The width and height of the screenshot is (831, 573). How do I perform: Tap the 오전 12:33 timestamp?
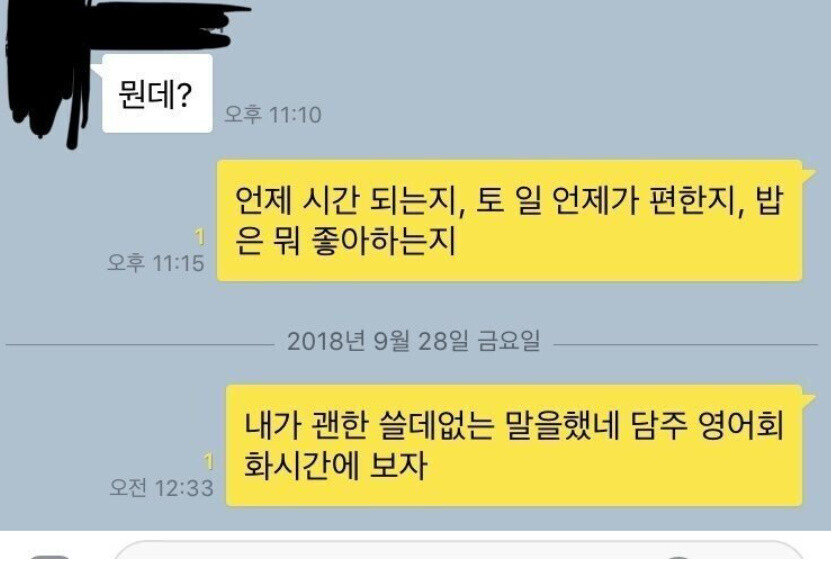[161, 488]
